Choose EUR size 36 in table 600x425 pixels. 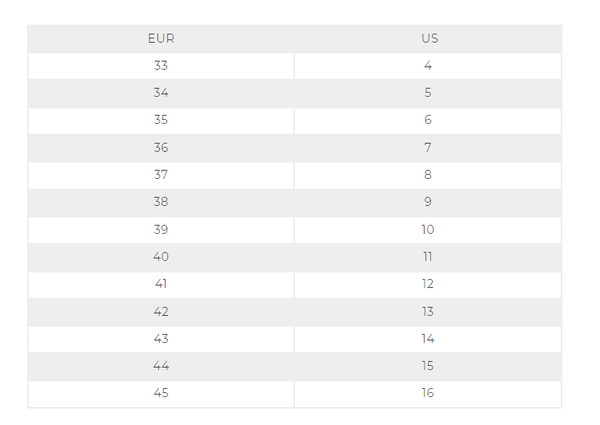[161, 148]
